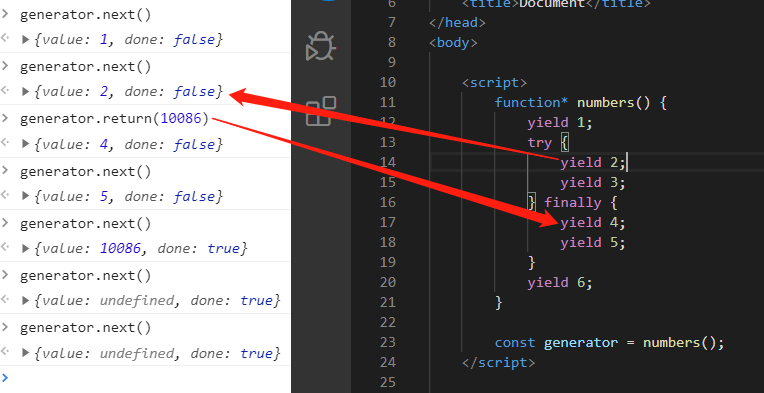The image size is (764, 393).
Task: Click the "yield 2;" statement in the editor
Action: tap(592, 162)
